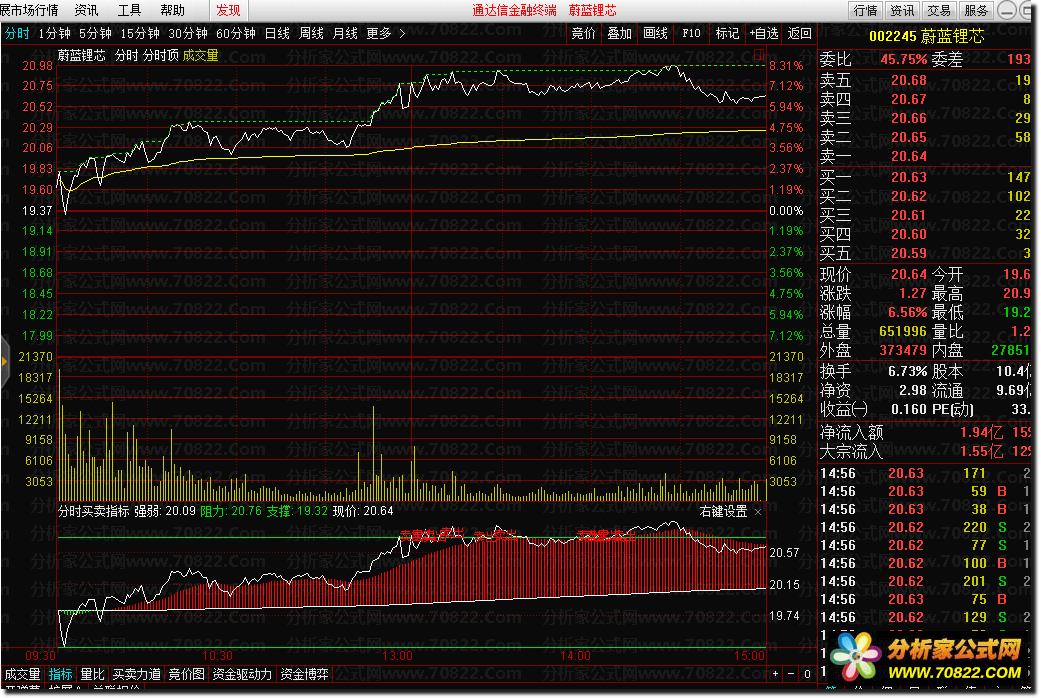Expand the left side panel arrow handle
The width and height of the screenshot is (1041, 698).
click(4, 362)
